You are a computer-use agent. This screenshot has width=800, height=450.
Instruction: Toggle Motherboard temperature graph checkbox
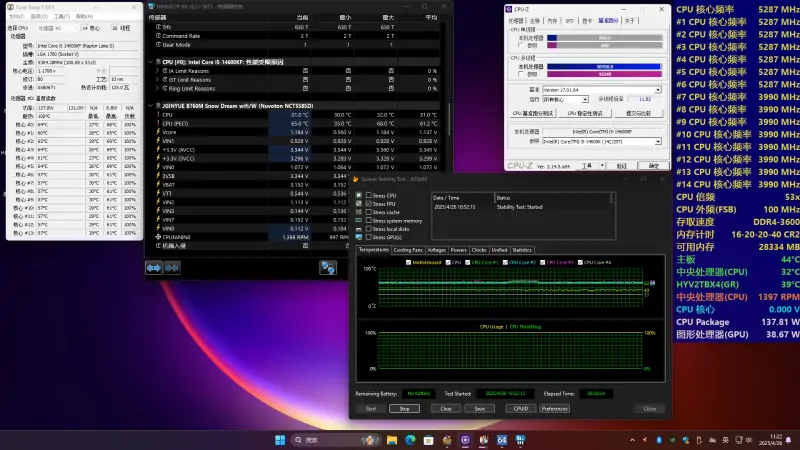pos(408,262)
